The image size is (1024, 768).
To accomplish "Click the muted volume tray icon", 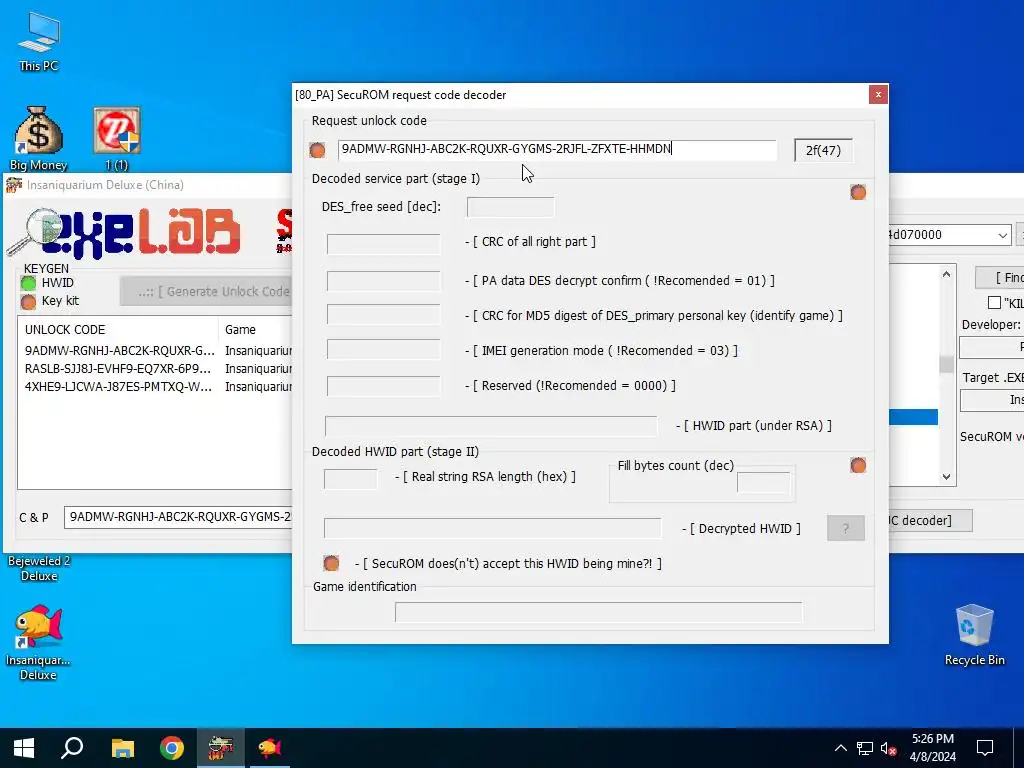I will pyautogui.click(x=888, y=748).
